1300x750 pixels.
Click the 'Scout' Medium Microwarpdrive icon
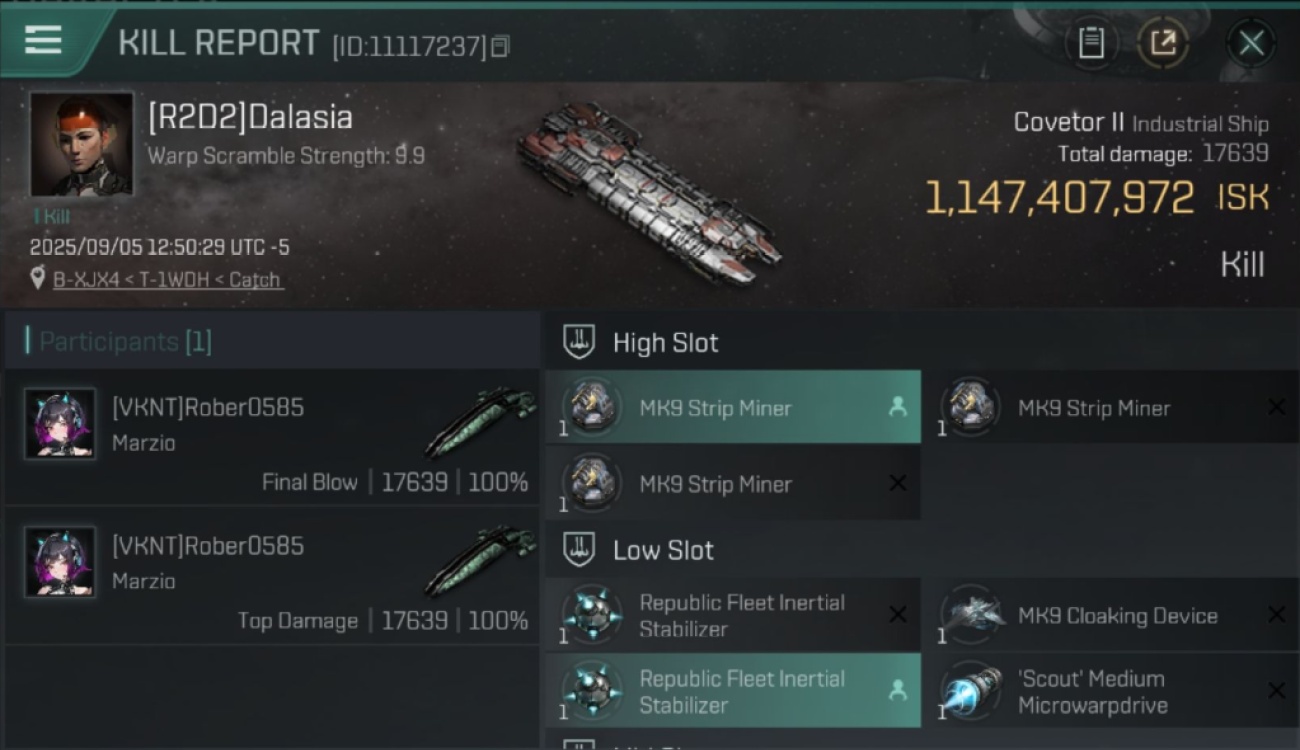971,691
